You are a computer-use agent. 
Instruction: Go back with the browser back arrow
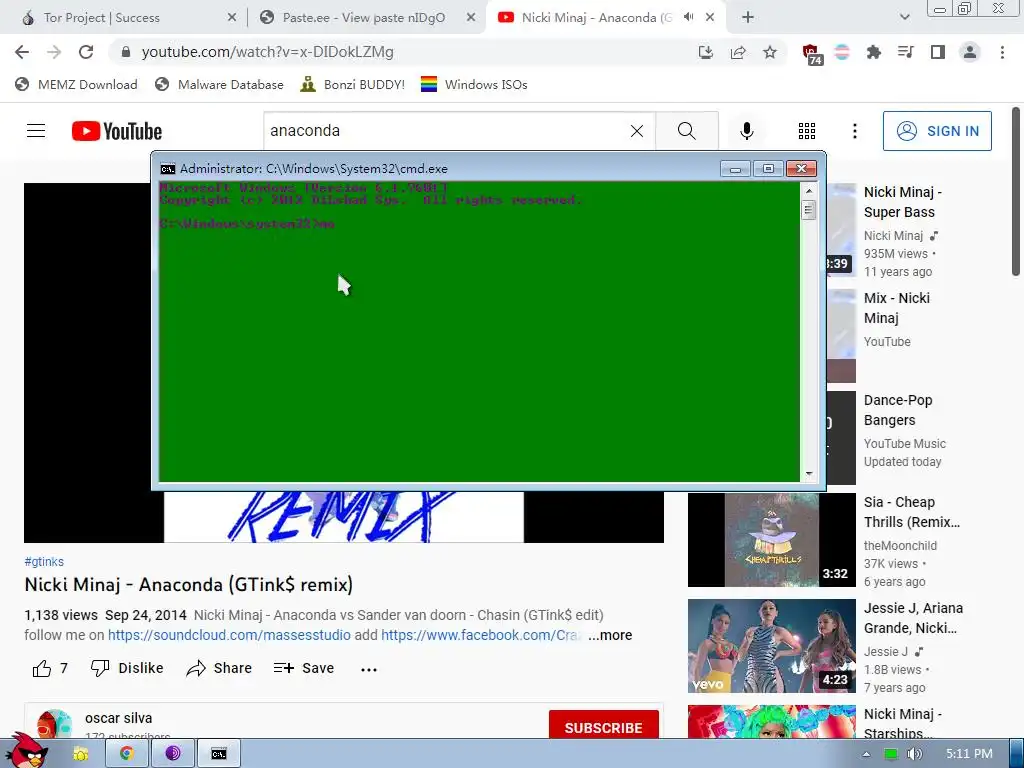click(x=22, y=52)
